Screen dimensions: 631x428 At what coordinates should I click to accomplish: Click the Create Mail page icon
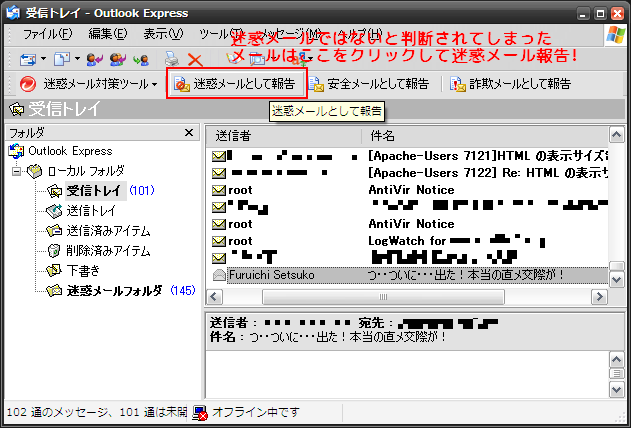coord(62,60)
